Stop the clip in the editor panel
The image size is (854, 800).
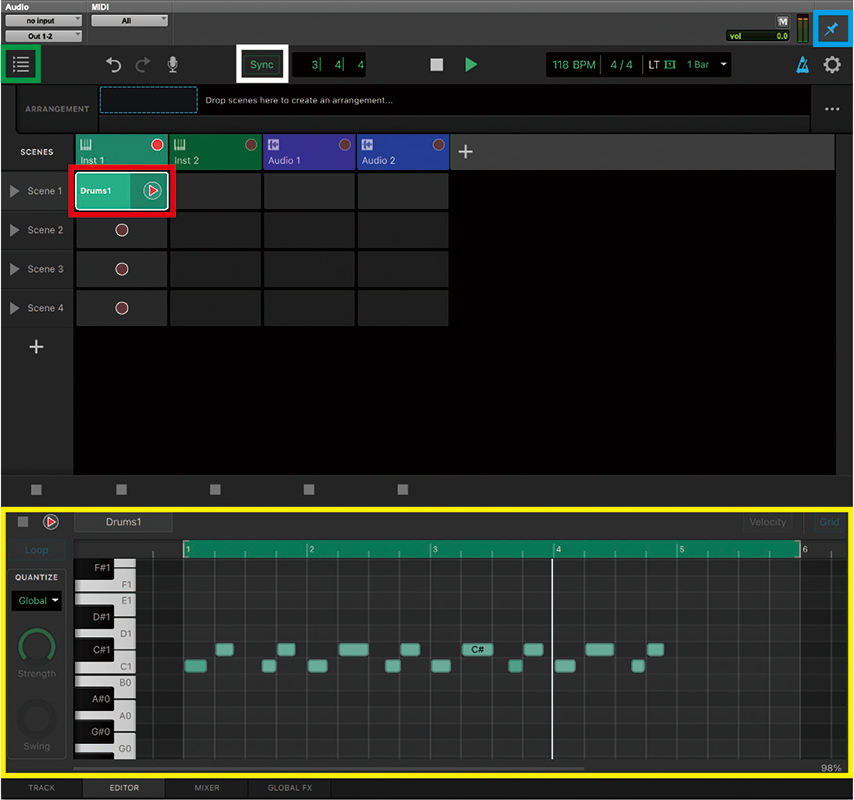point(23,522)
